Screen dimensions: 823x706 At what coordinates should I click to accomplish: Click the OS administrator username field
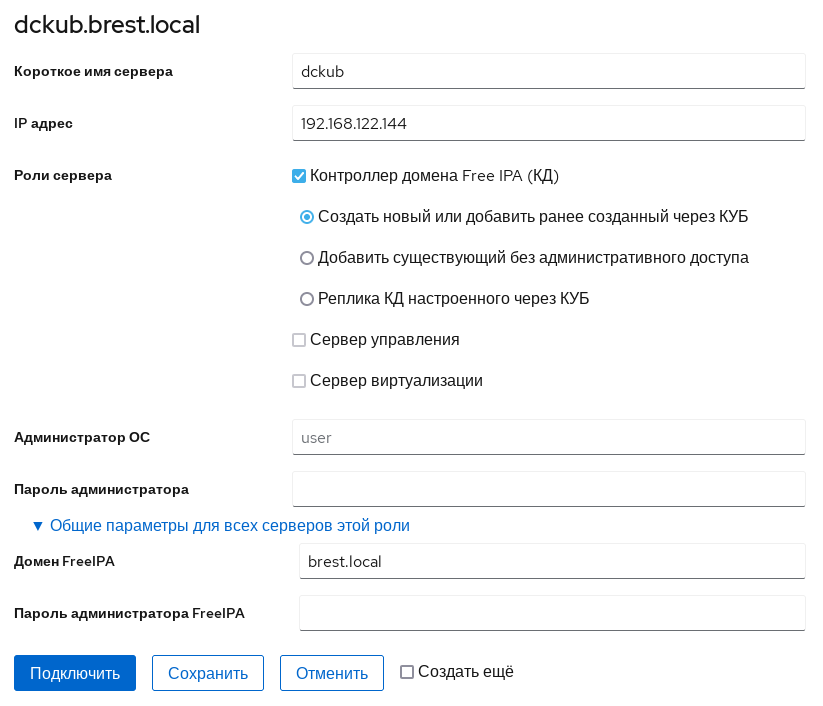(x=548, y=437)
